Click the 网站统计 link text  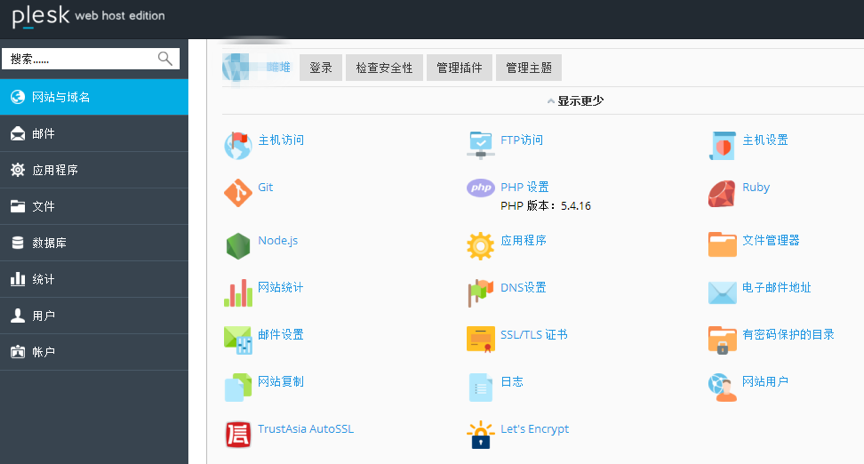[281, 287]
